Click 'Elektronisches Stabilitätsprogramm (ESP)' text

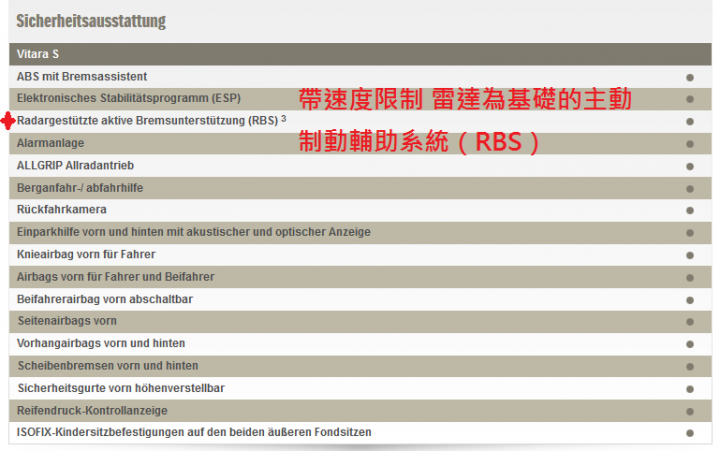coord(129,98)
